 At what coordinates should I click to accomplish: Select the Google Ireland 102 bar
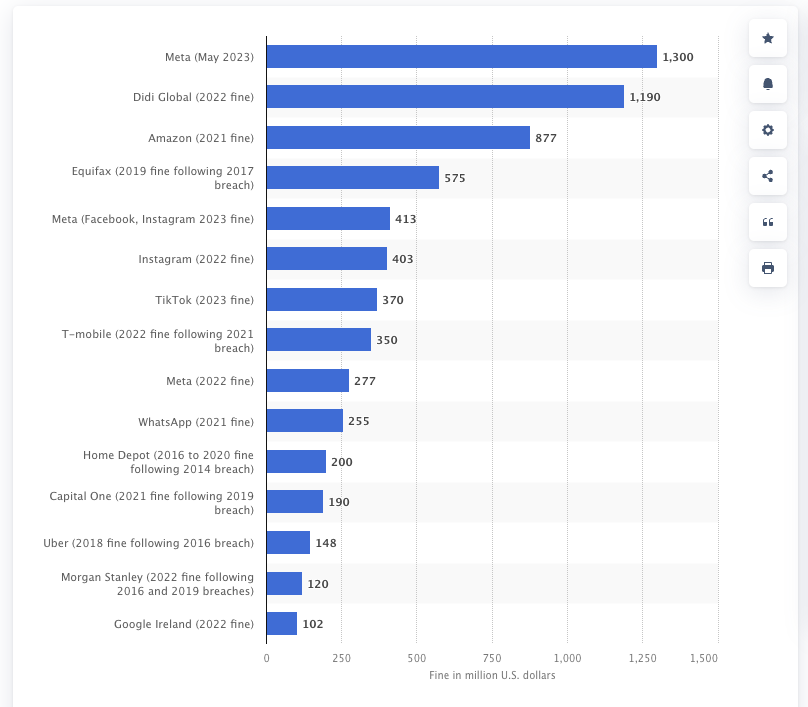tap(282, 624)
